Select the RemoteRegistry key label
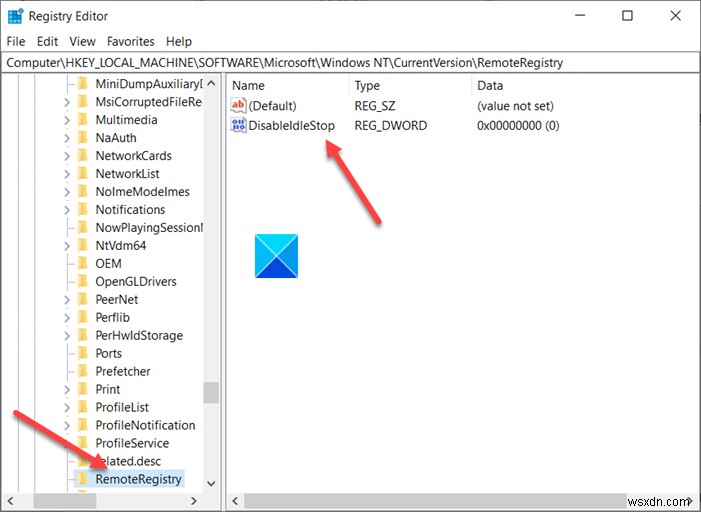 [138, 479]
